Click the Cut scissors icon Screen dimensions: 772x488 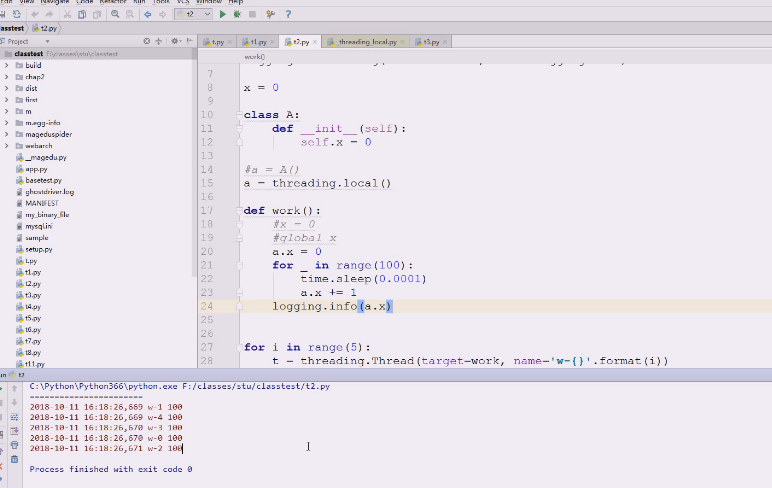[67, 14]
